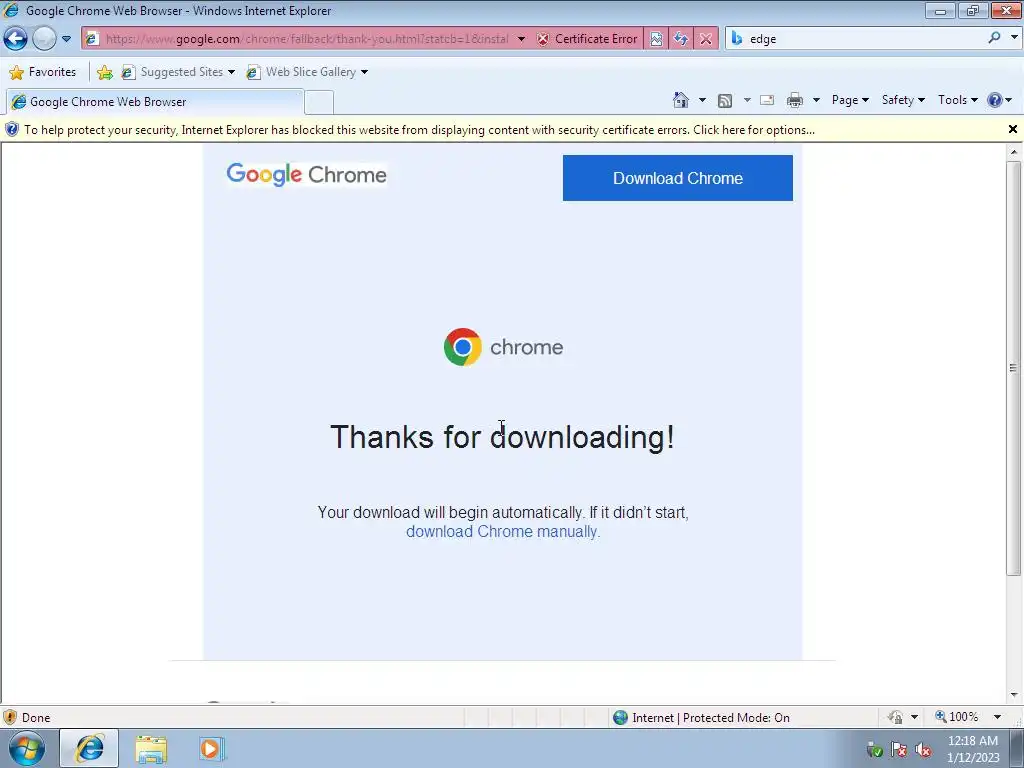Click the muted volume speaker tray icon

click(923, 750)
